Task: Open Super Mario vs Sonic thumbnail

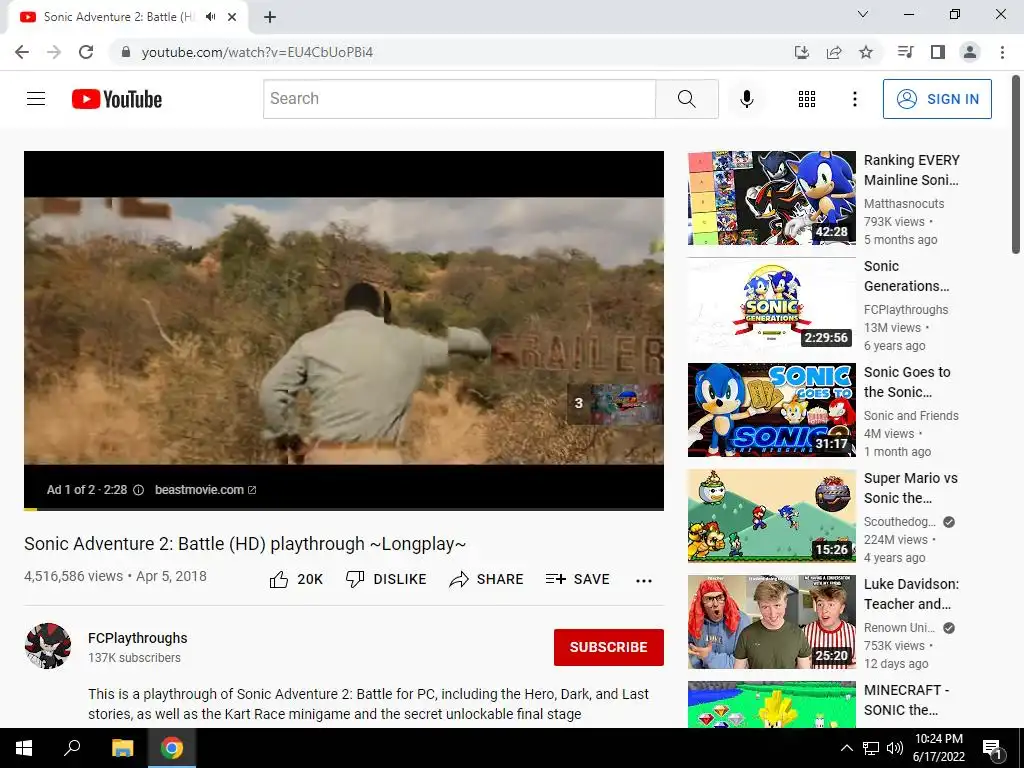Action: (771, 516)
